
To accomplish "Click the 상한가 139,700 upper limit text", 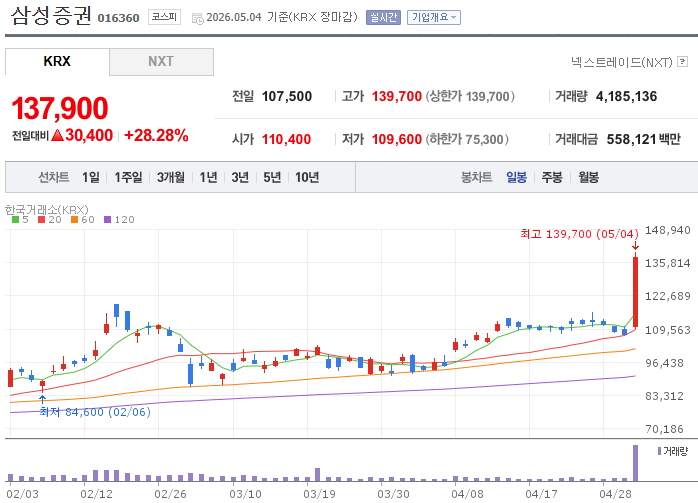I will click(470, 96).
